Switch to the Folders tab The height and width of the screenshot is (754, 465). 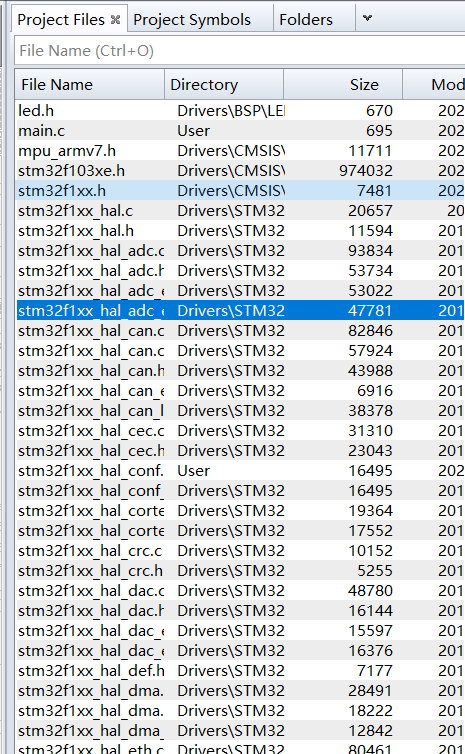pos(306,20)
